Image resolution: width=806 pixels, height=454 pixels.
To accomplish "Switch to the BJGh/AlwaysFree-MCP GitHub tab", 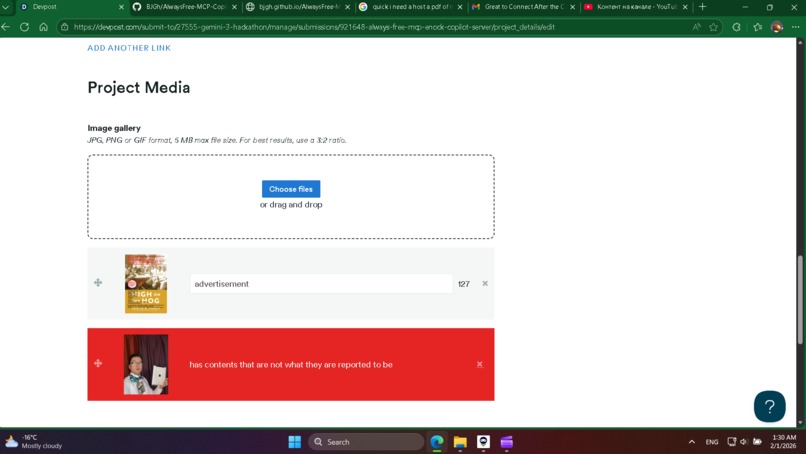I will [180, 7].
